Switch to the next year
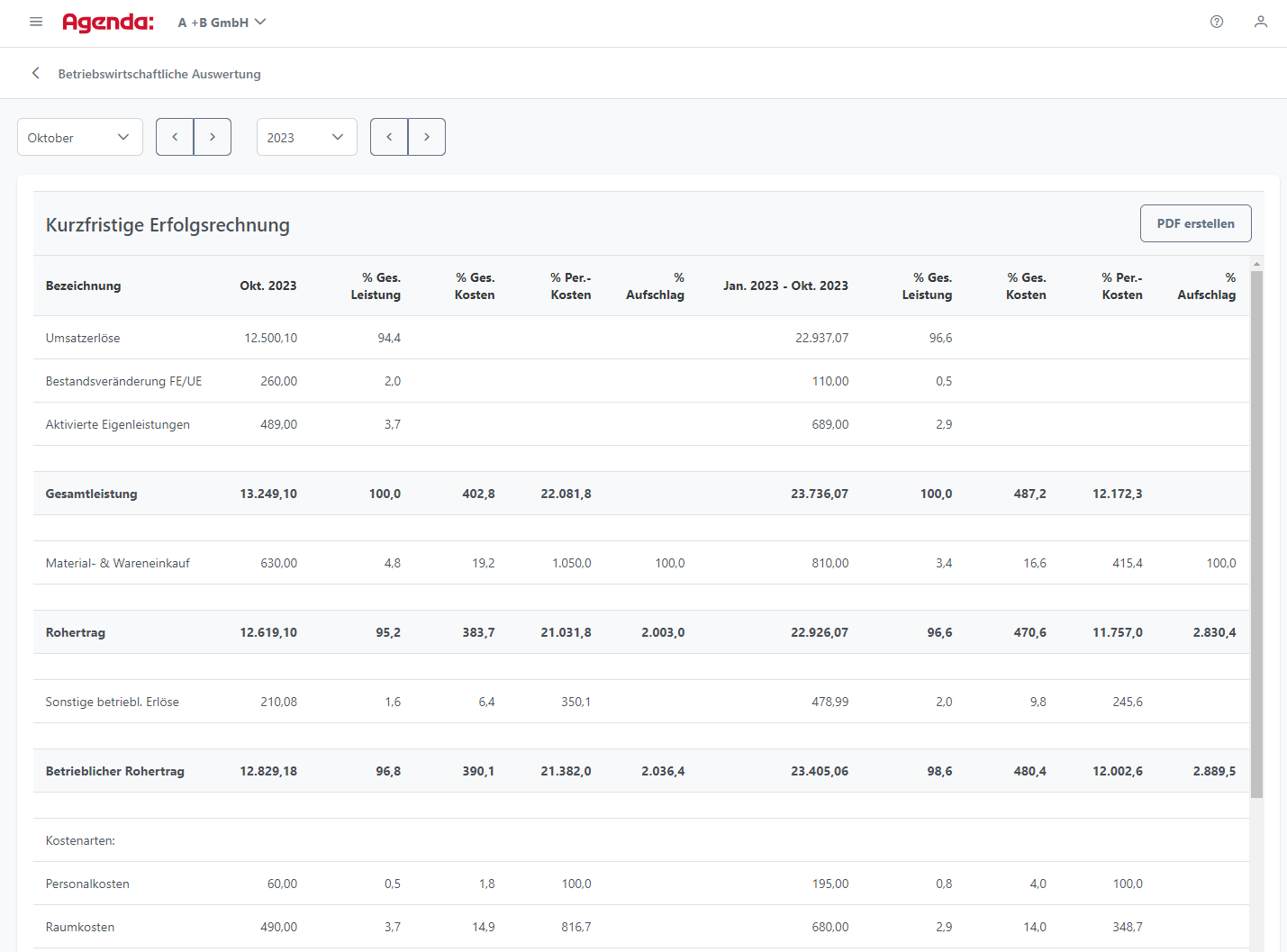 427,137
